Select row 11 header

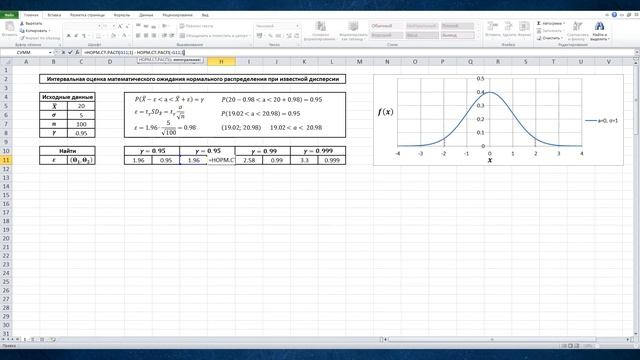pyautogui.click(x=6, y=160)
